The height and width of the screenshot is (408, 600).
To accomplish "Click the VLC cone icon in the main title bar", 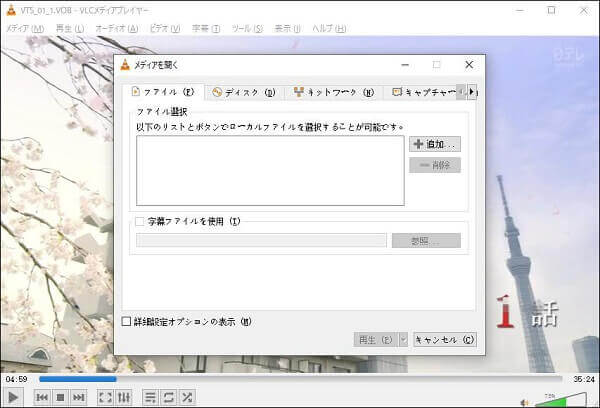I will pyautogui.click(x=11, y=10).
